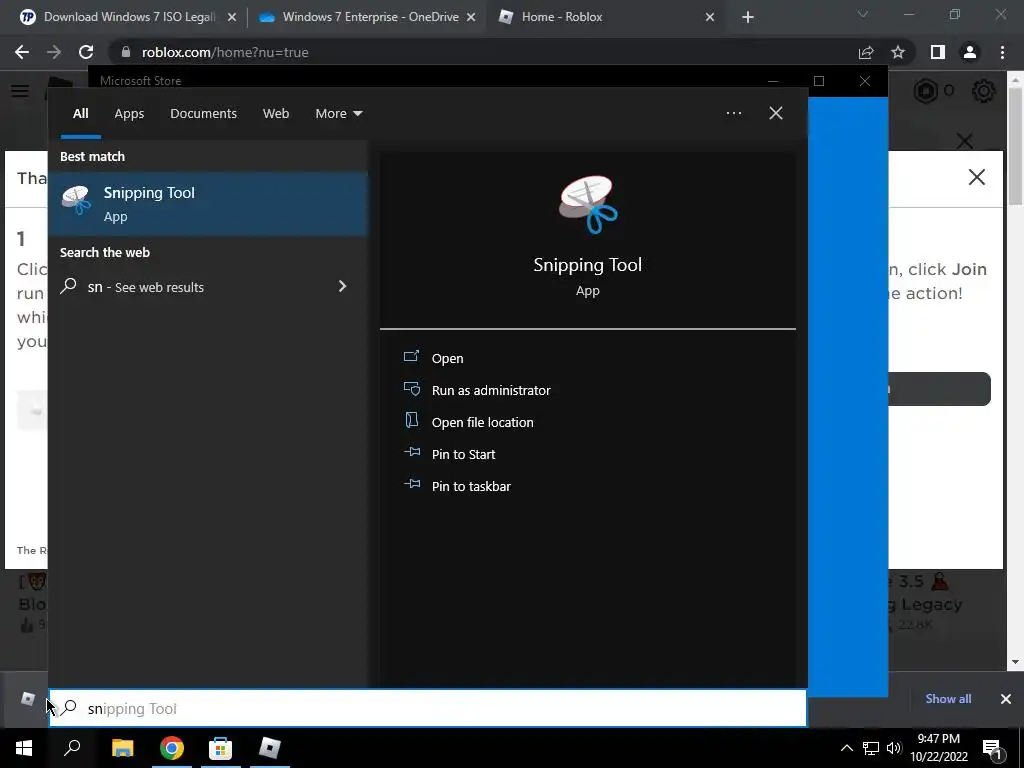The height and width of the screenshot is (768, 1024).
Task: Switch to the All search tab
Action: coord(80,113)
